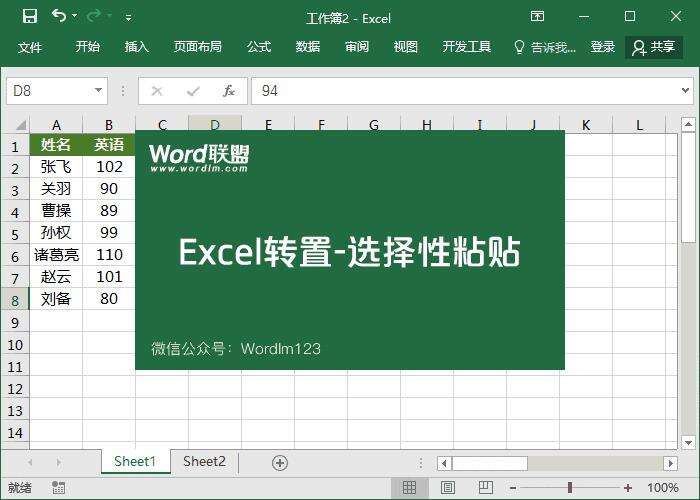Open Customize Quick Access Toolbar dropdown
Image resolution: width=700 pixels, height=500 pixels.
[x=128, y=17]
